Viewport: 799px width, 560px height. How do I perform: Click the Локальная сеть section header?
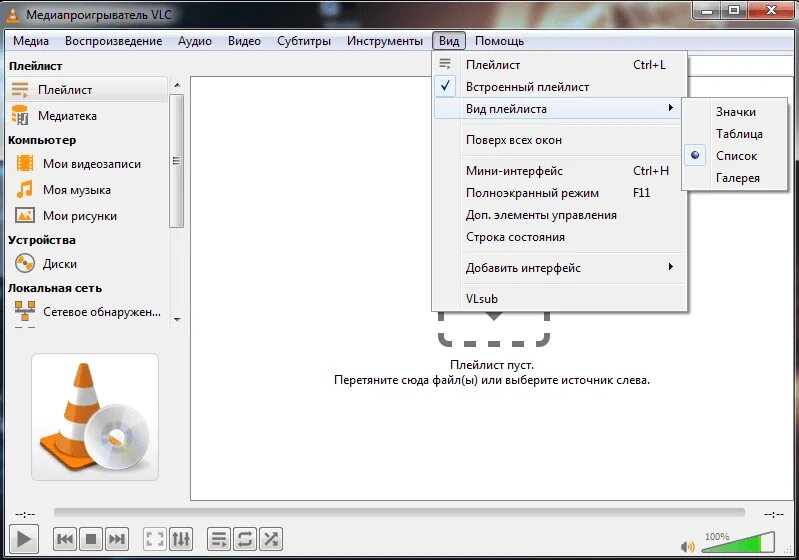[x=55, y=288]
